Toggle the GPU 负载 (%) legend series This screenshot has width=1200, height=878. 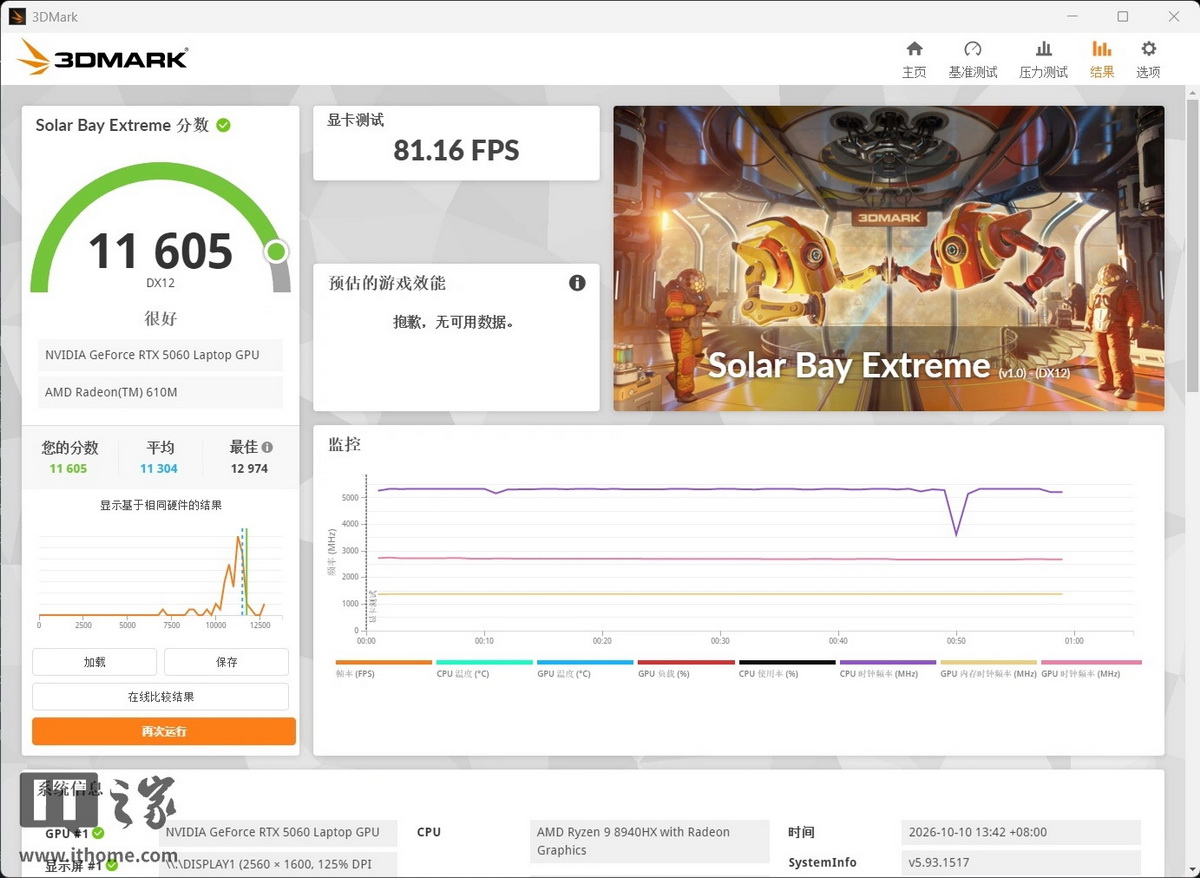686,668
